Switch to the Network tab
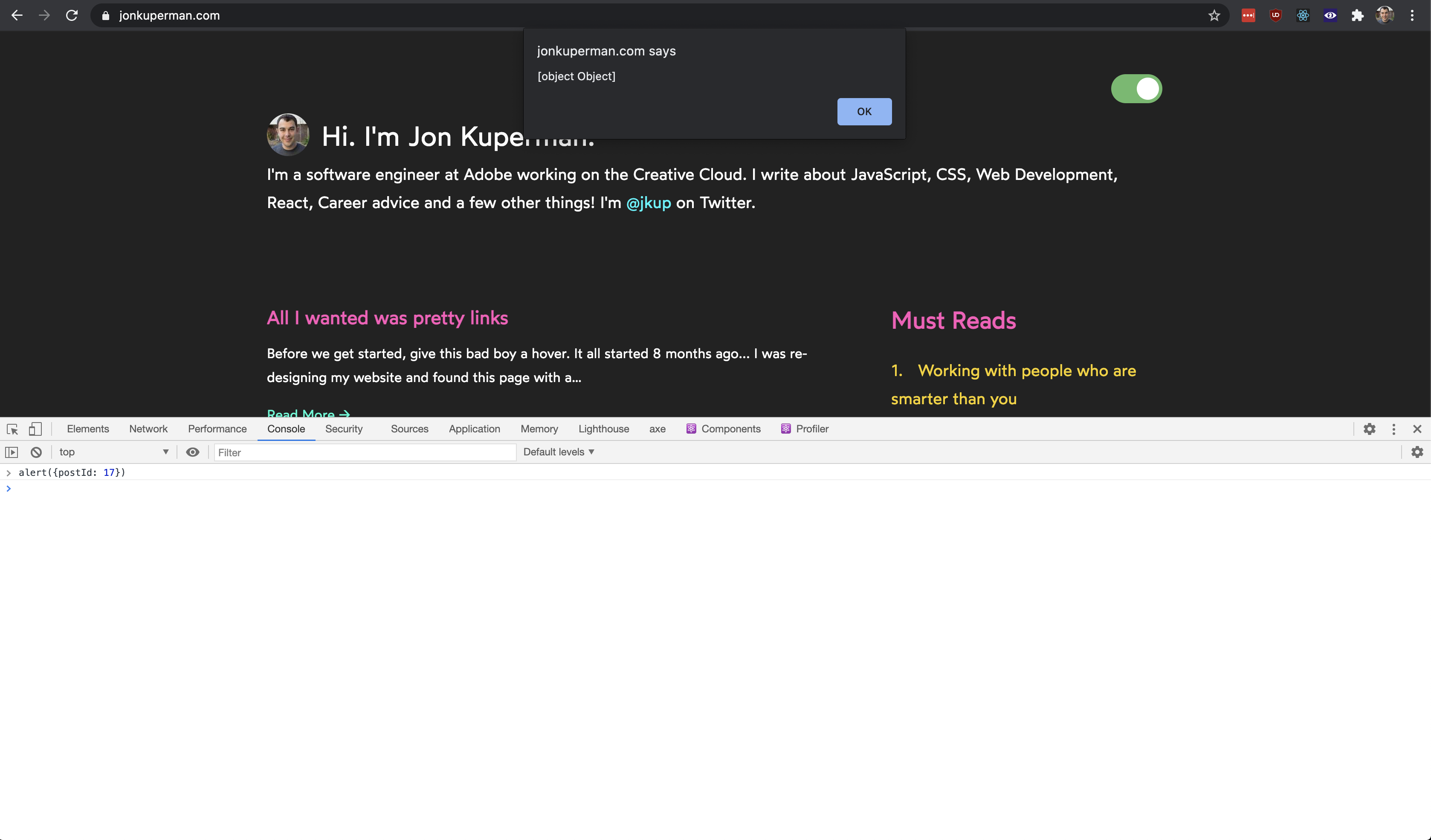1431x840 pixels. pos(148,429)
